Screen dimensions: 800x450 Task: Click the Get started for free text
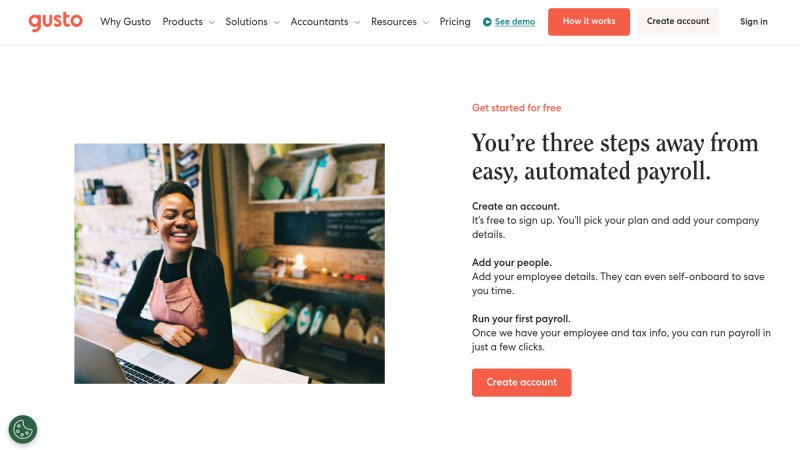click(517, 108)
